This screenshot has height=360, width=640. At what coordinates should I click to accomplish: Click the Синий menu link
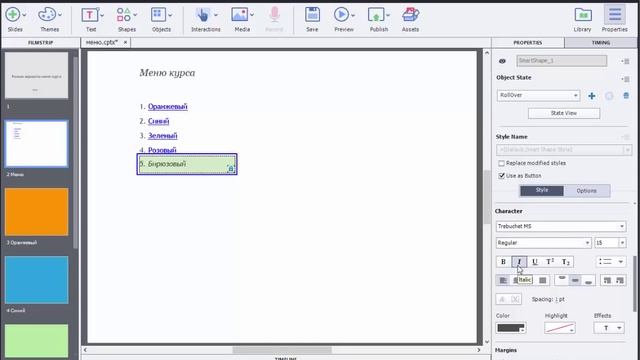(x=158, y=121)
